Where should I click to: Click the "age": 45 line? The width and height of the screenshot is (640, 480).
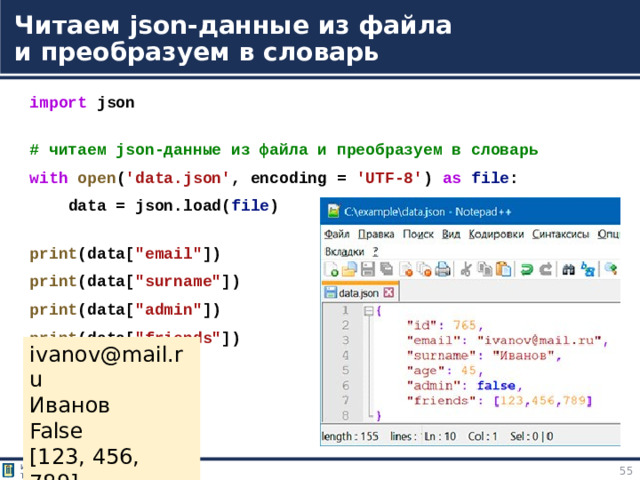pos(445,371)
